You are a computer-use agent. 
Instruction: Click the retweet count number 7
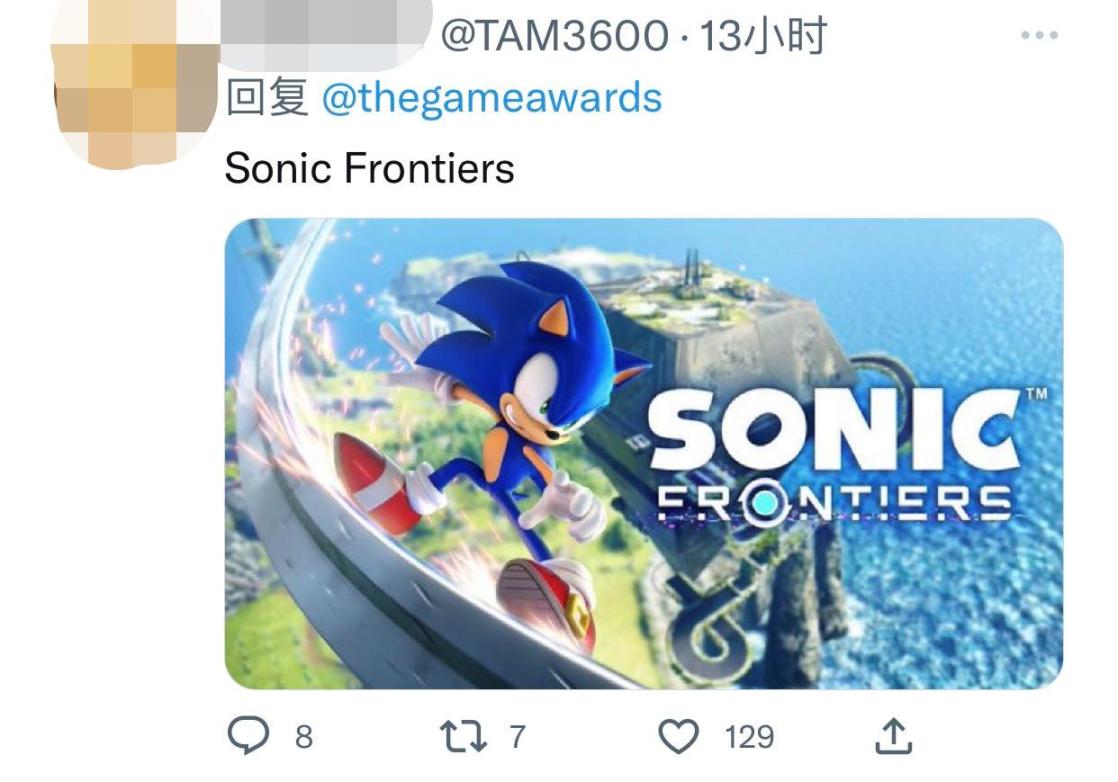click(x=517, y=737)
